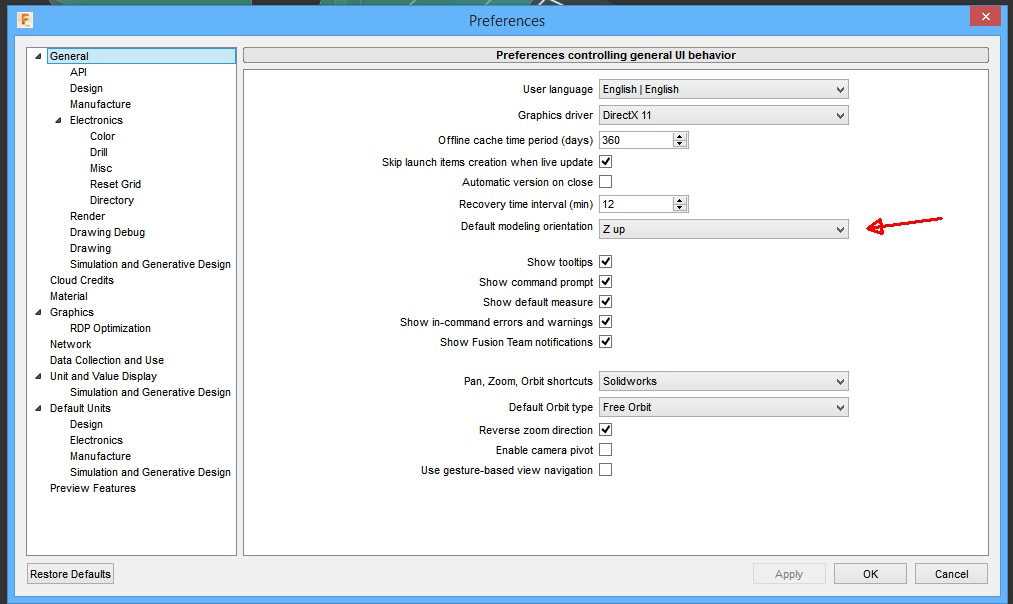Select Simulation and Generative Design under General

(150, 264)
